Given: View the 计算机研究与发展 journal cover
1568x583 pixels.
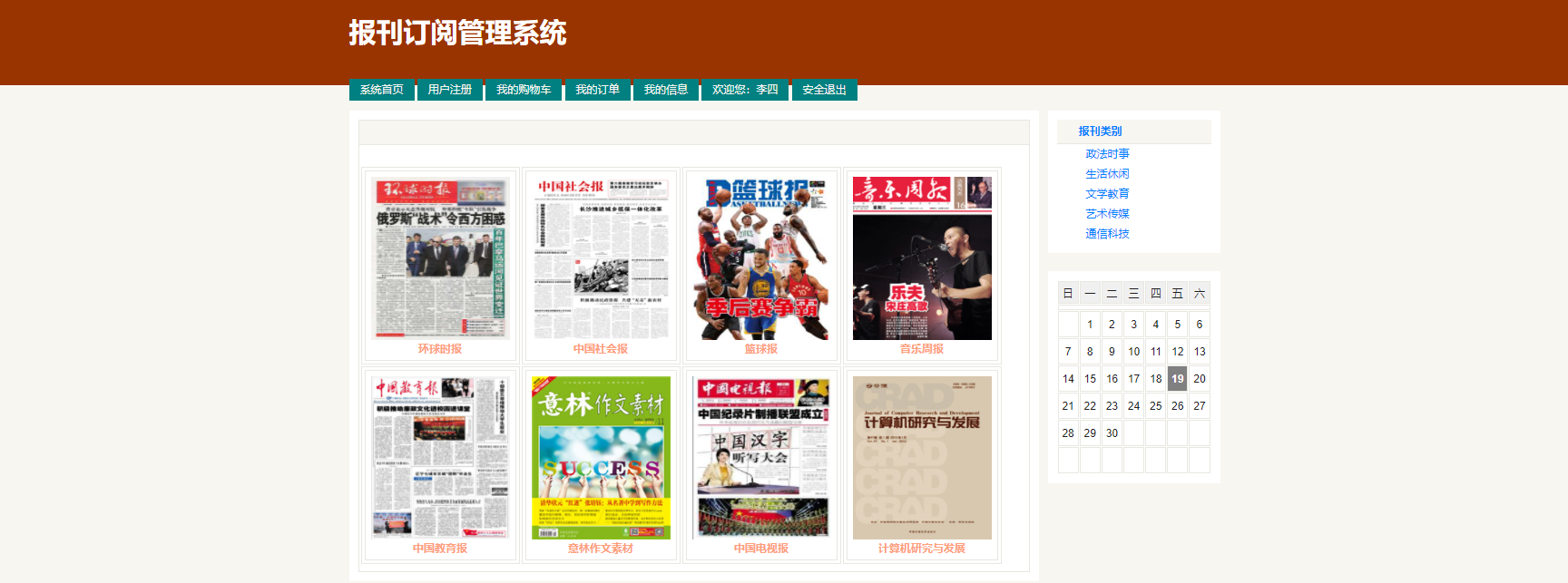Looking at the screenshot, I should point(922,457).
